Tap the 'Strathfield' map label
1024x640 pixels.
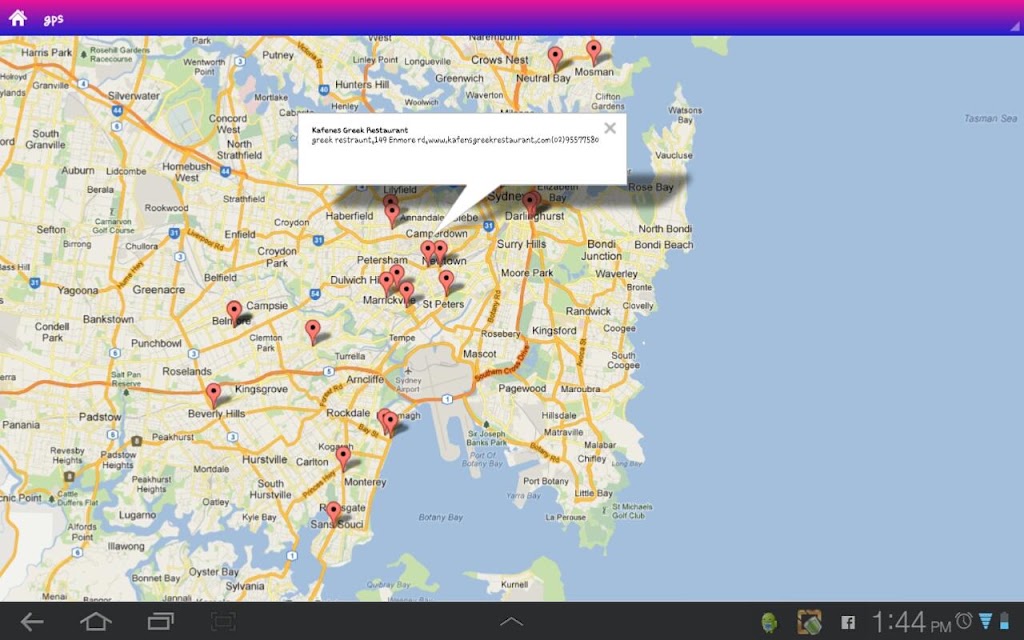point(244,199)
